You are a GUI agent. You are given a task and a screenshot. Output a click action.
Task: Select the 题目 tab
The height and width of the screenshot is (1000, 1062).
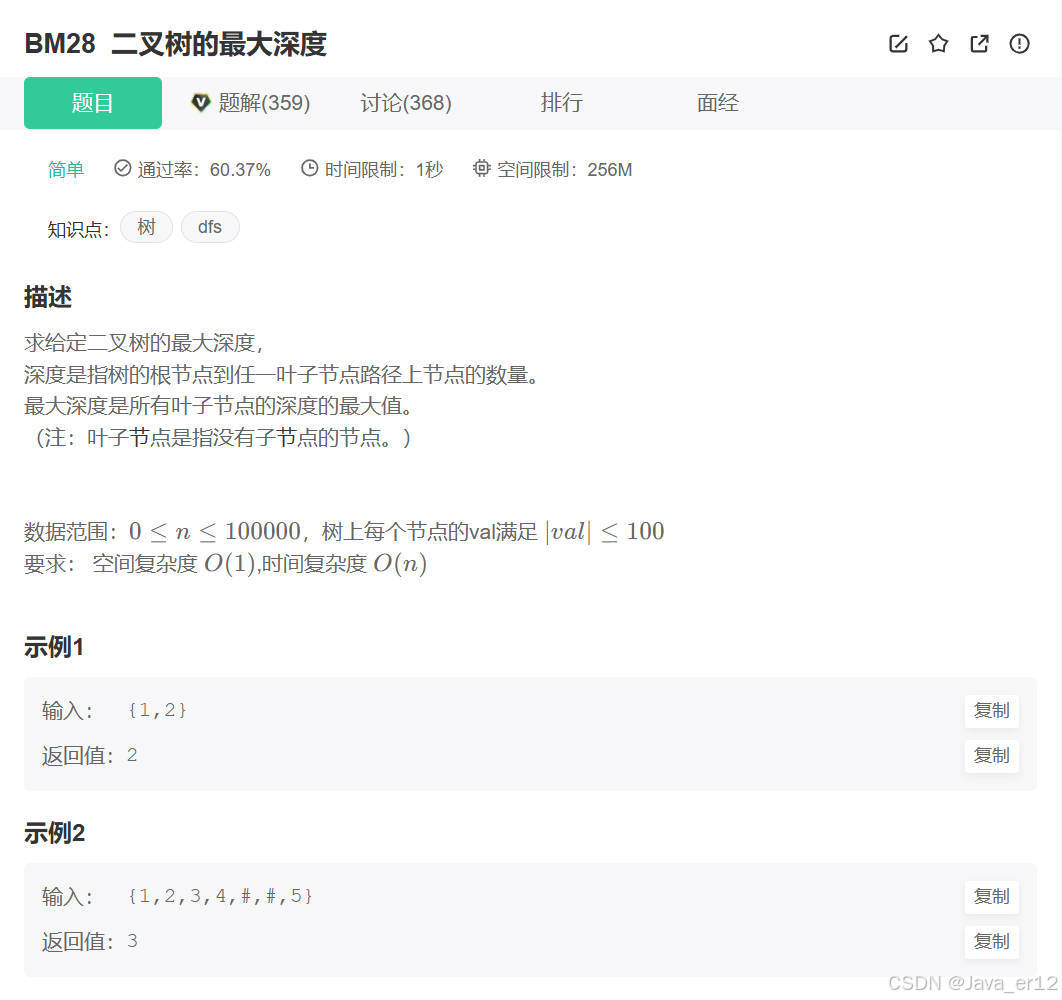[92, 102]
